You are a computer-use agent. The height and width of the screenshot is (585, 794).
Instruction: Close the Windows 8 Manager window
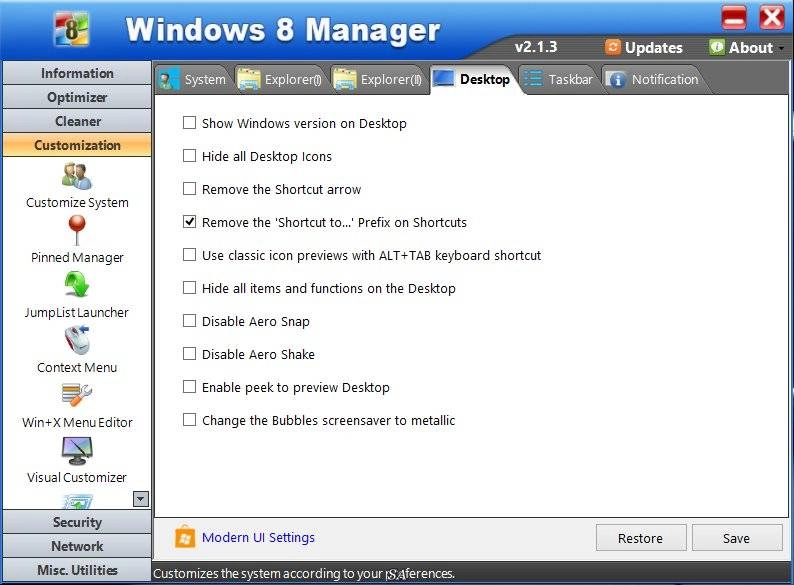pyautogui.click(x=771, y=18)
